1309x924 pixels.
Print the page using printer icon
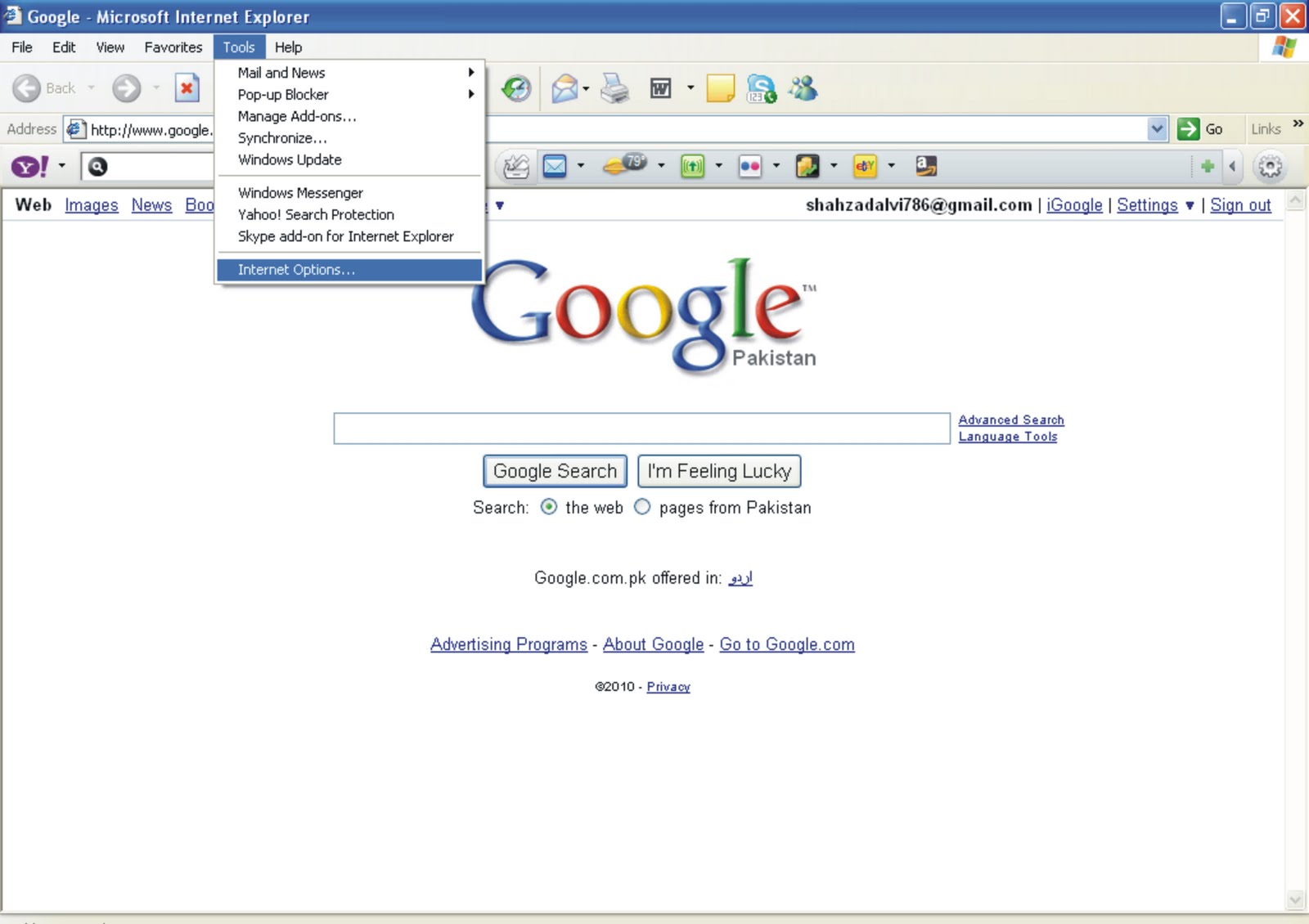click(614, 87)
